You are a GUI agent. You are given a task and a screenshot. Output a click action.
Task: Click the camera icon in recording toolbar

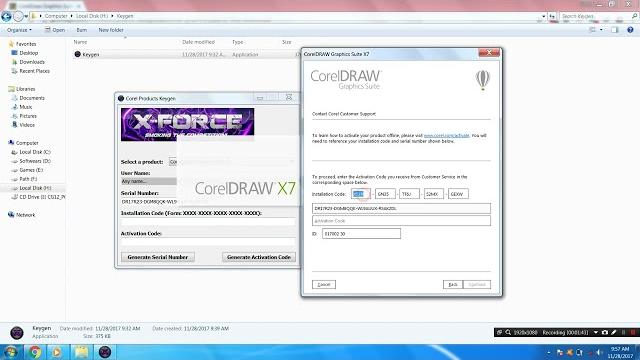coord(605,332)
